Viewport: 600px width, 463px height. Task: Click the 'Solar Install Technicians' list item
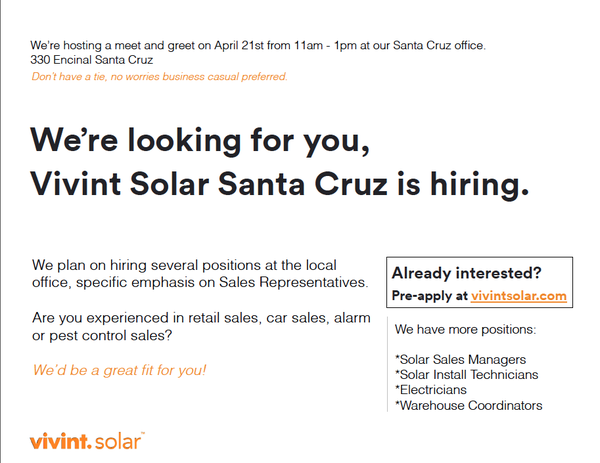coord(467,375)
